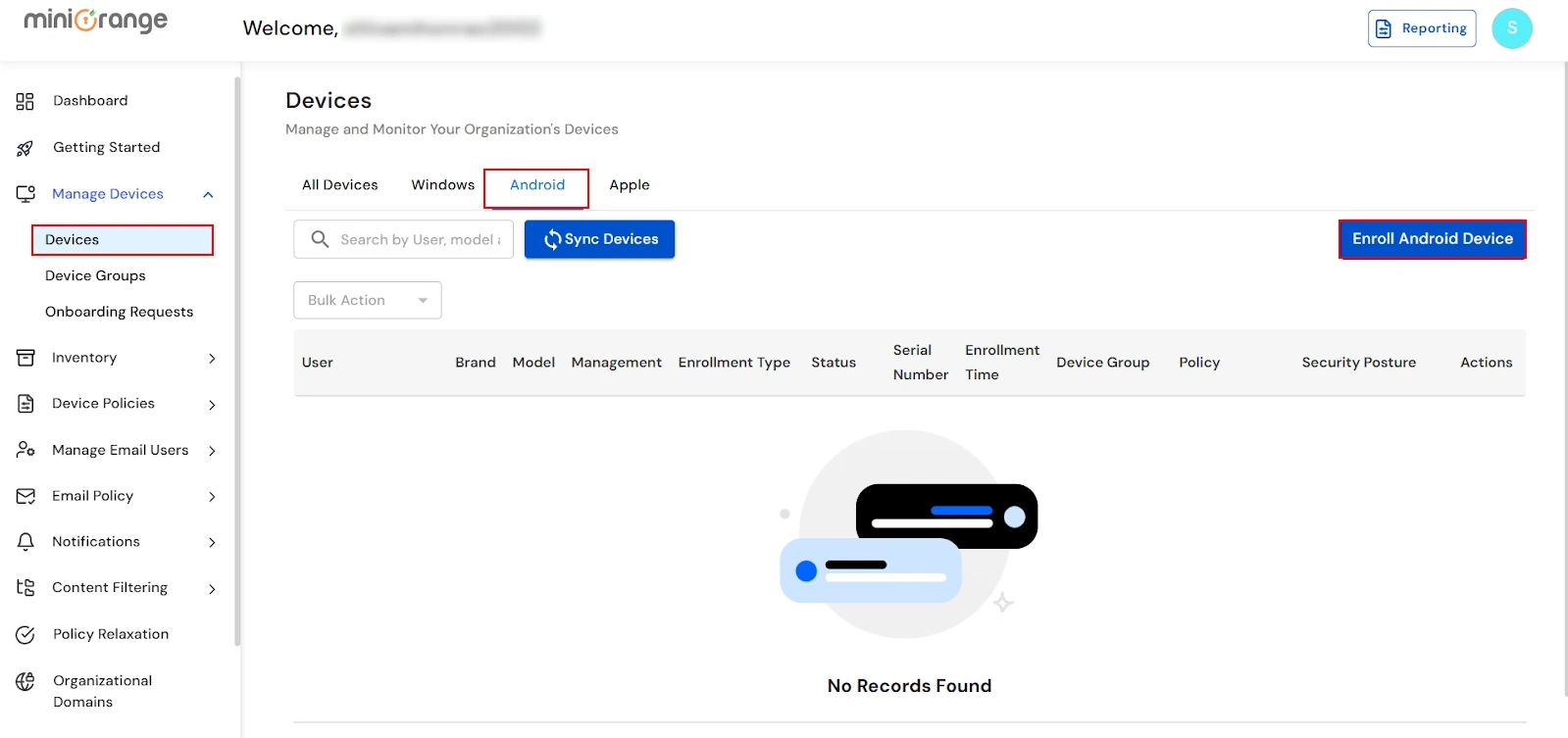Viewport: 1568px width, 738px height.
Task: Collapse the Manage Devices section
Action: [x=208, y=194]
